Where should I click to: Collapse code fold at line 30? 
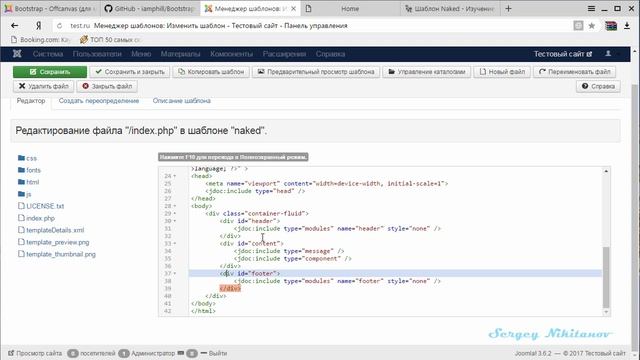coord(175,221)
